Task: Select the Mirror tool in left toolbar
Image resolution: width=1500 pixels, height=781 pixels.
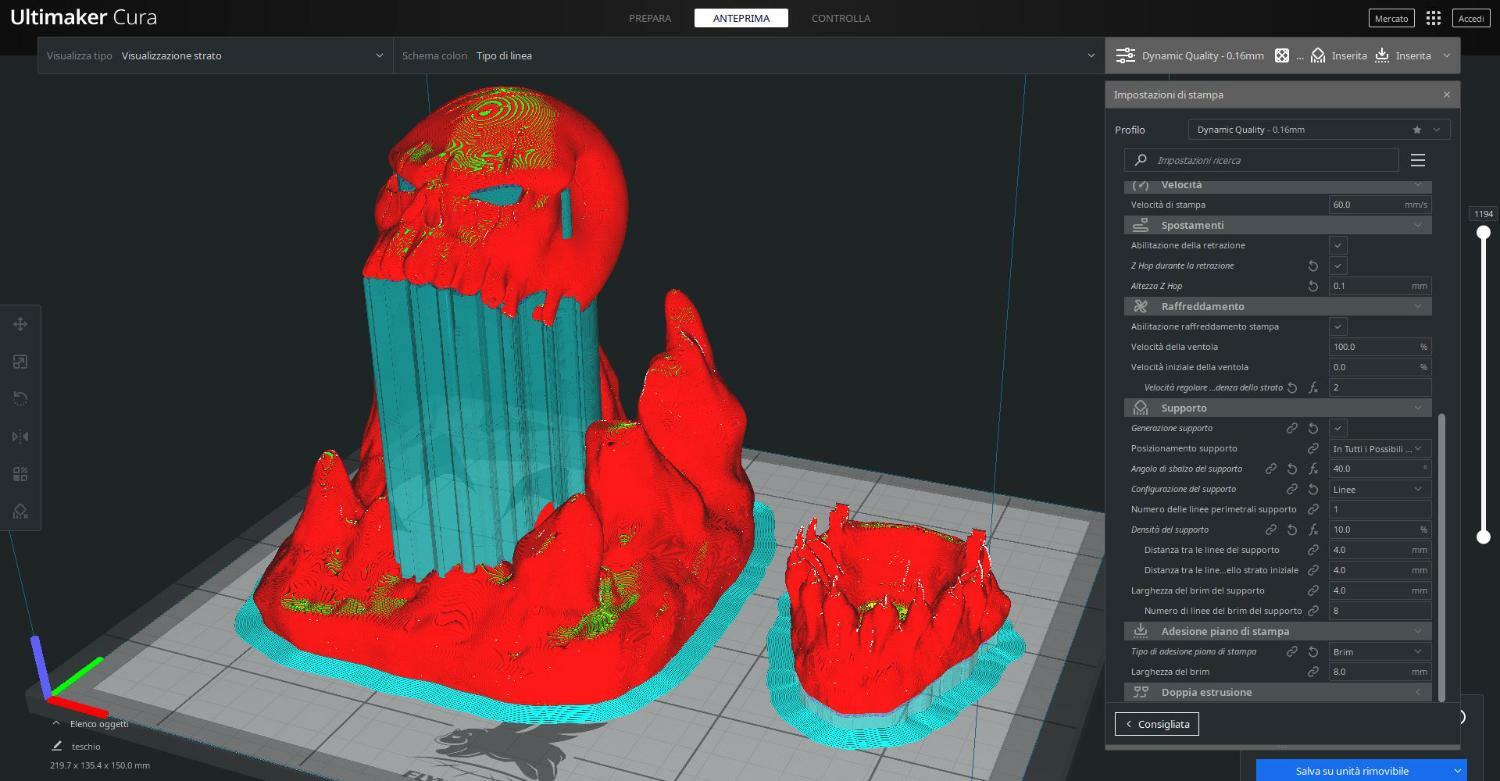Action: coord(20,437)
